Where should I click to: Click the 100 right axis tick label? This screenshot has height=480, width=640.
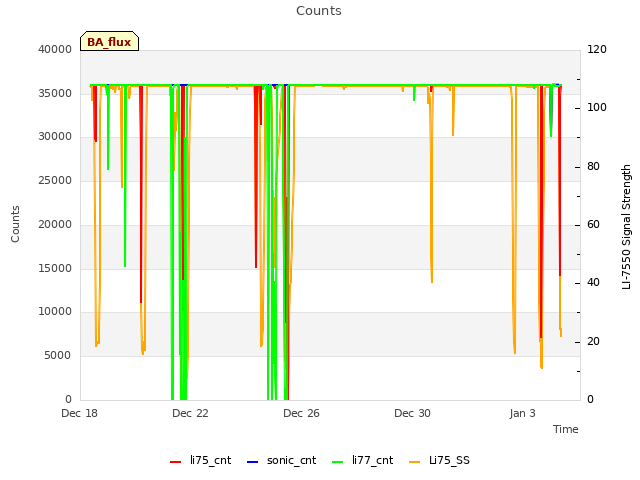[597, 107]
